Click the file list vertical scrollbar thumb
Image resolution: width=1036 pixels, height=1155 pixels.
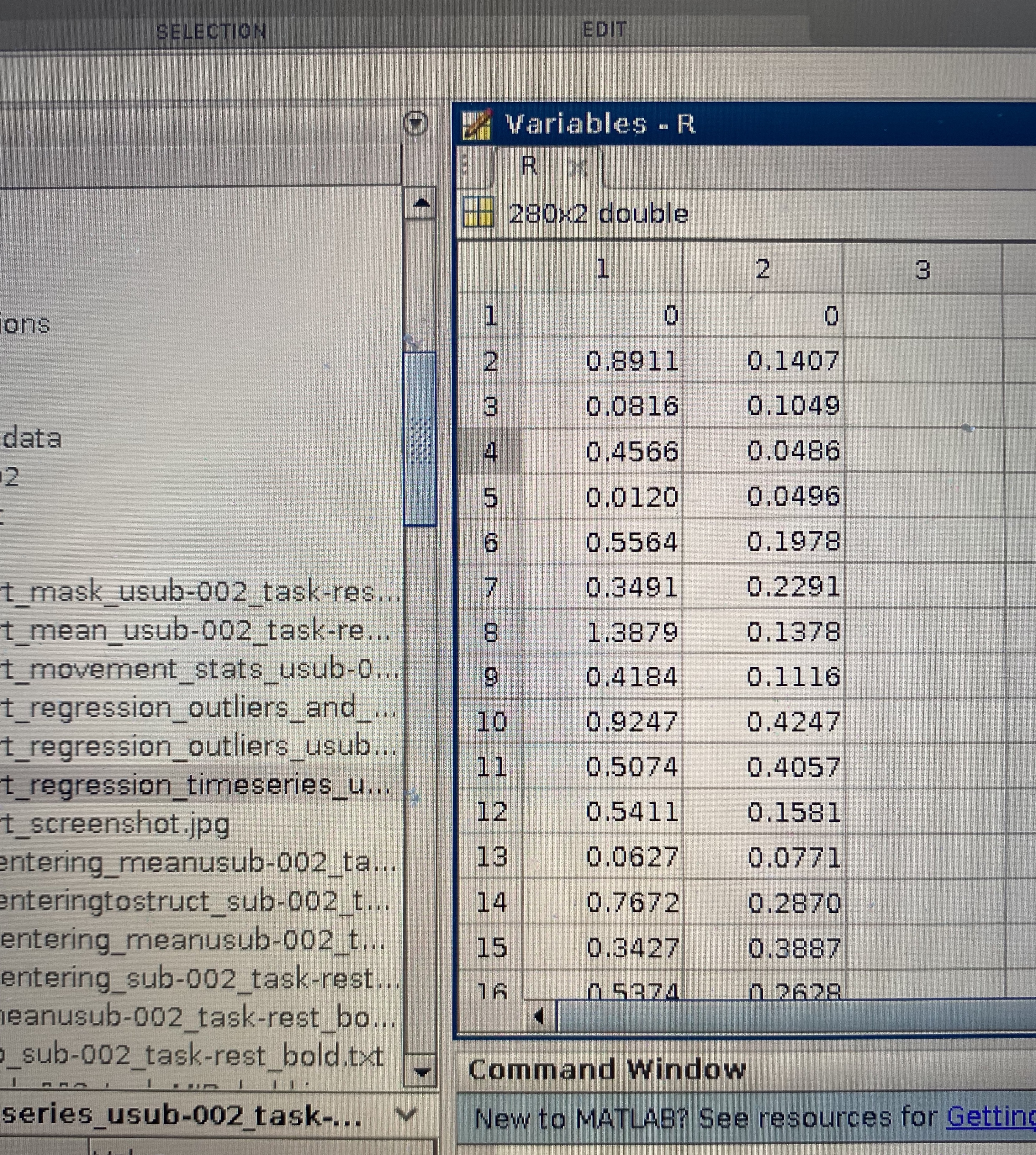tap(420, 438)
